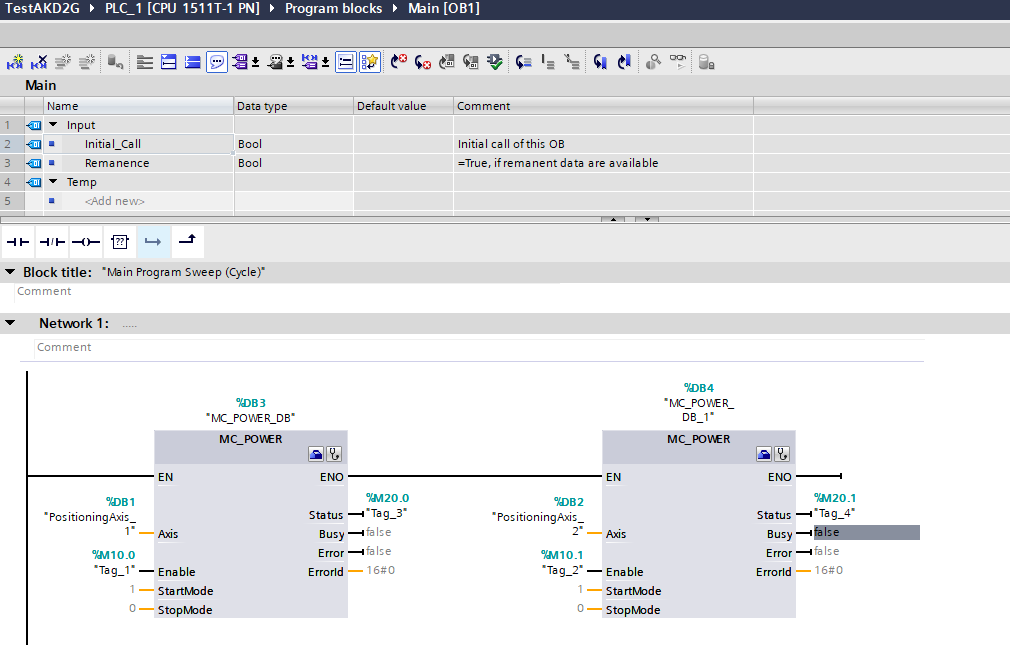Select Main [OB1] breadcrumb item
Screen dimensions: 1010x645
pos(444,8)
